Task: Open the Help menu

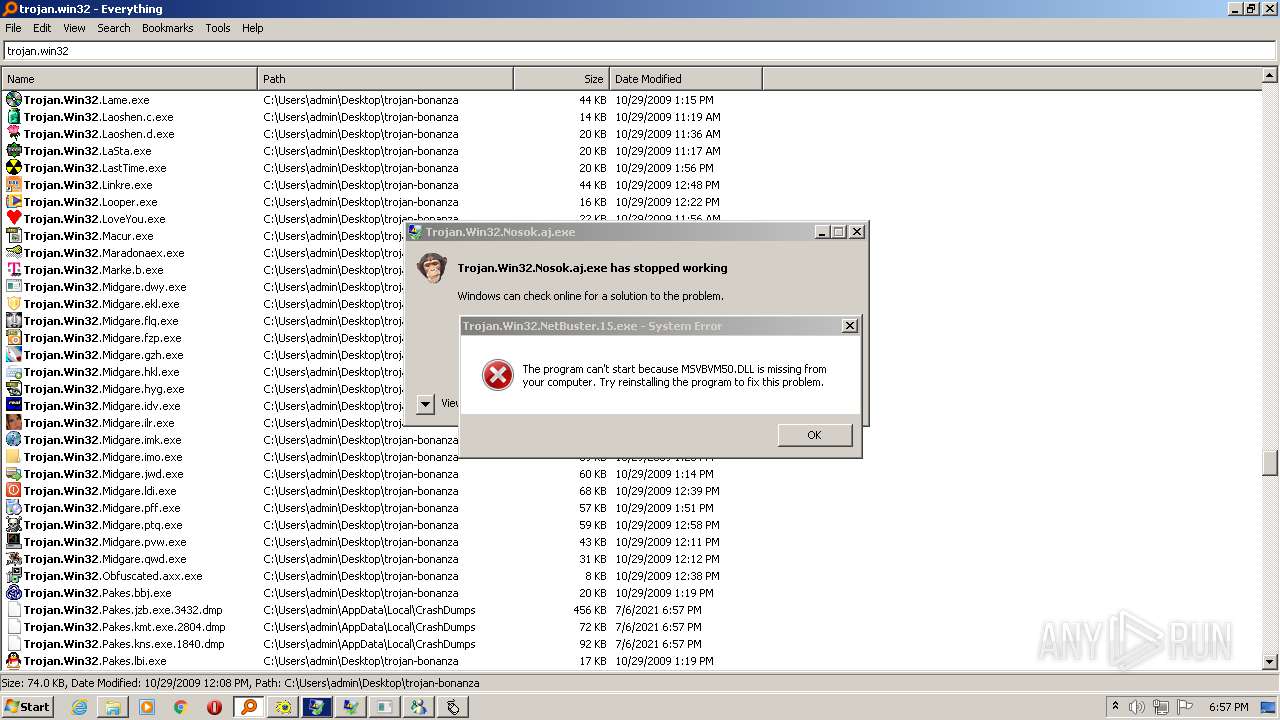Action: (x=253, y=28)
